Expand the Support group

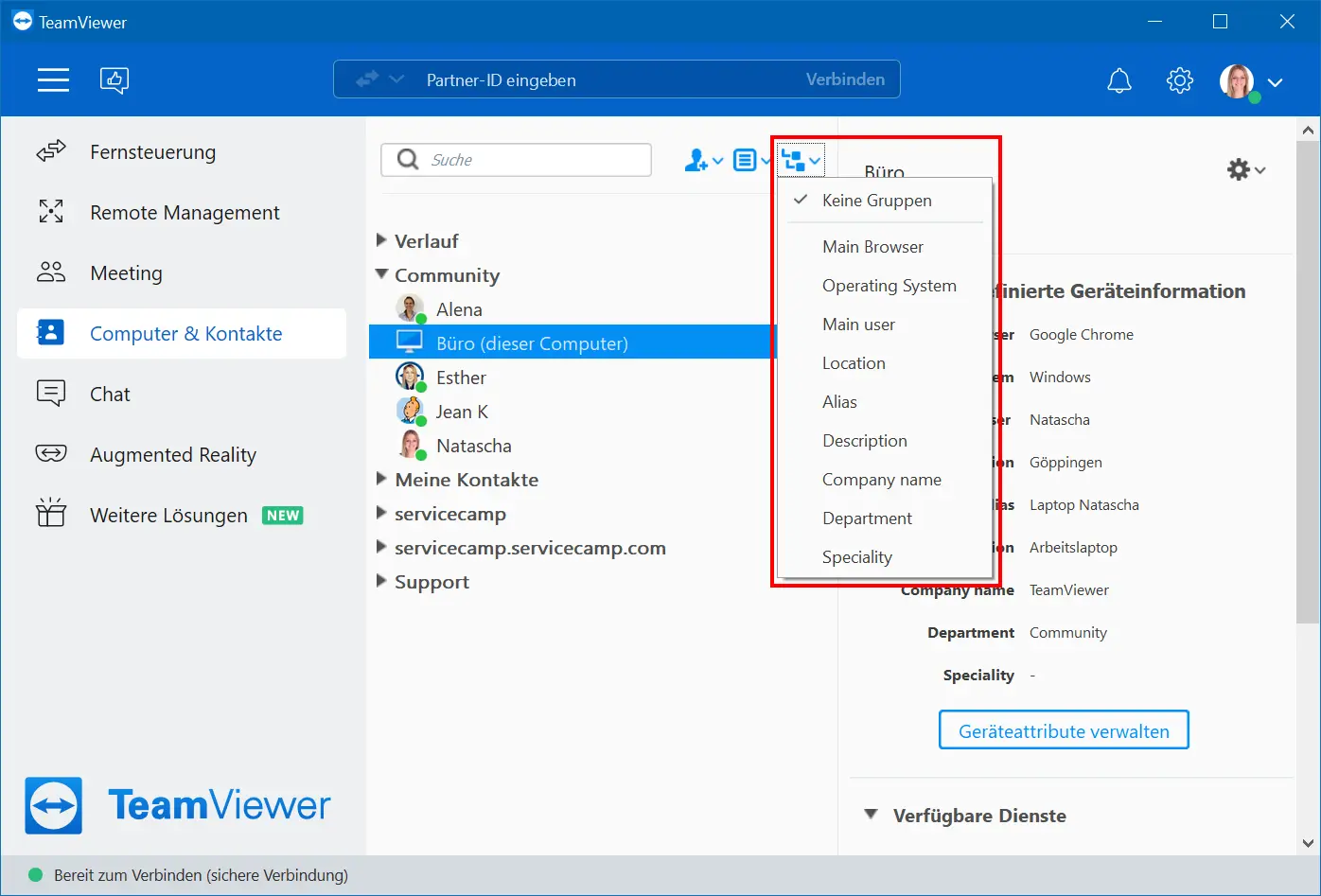click(381, 581)
